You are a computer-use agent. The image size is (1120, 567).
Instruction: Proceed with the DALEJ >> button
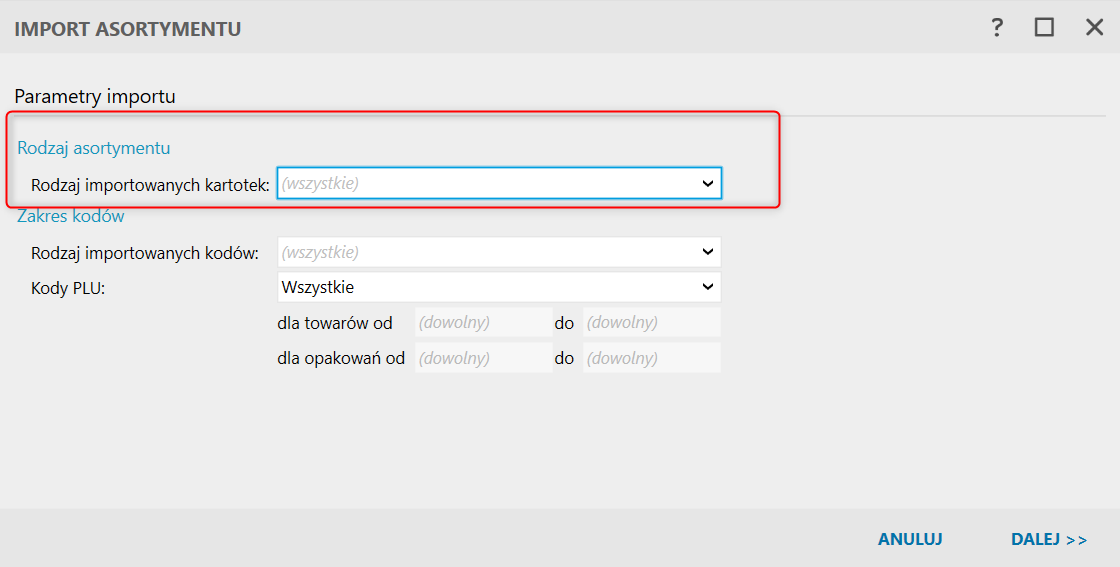point(1048,539)
